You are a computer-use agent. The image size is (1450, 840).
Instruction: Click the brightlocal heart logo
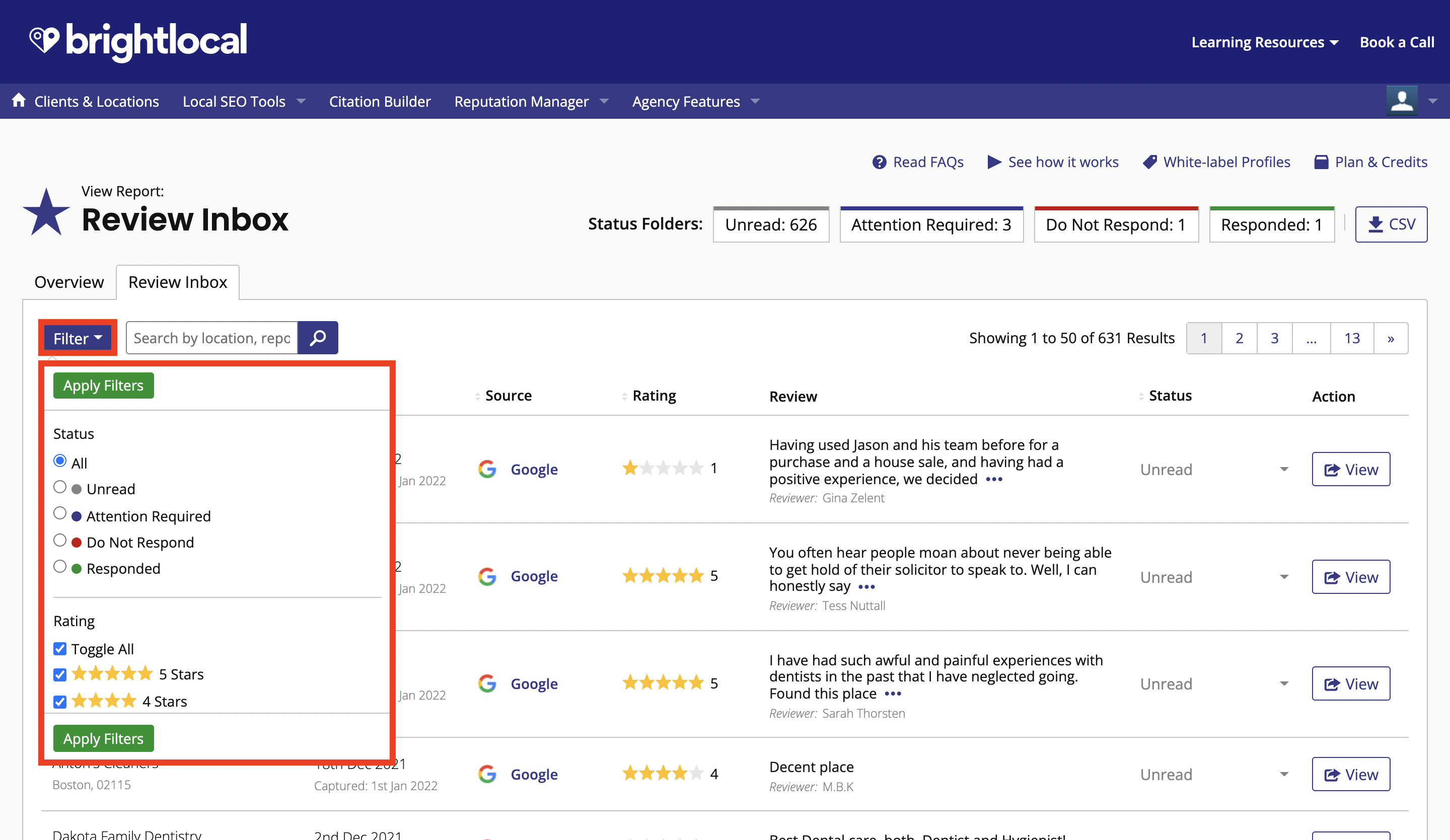44,40
